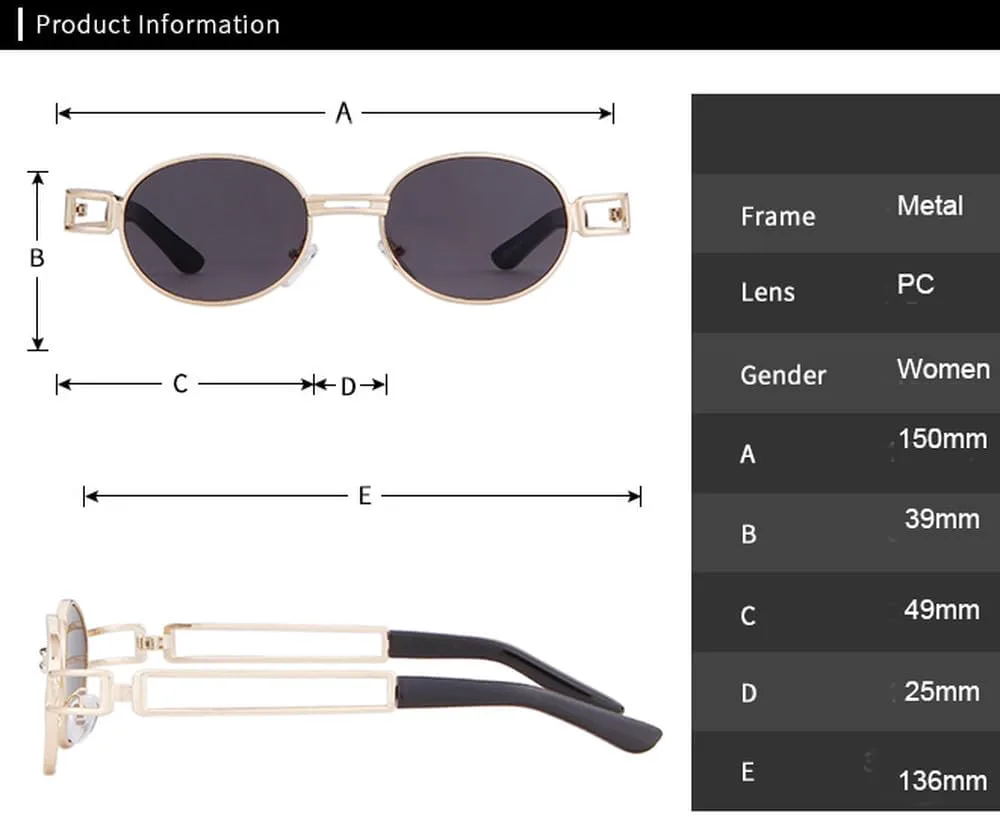Click the PC lens material value
This screenshot has width=1000, height=817.
(916, 284)
